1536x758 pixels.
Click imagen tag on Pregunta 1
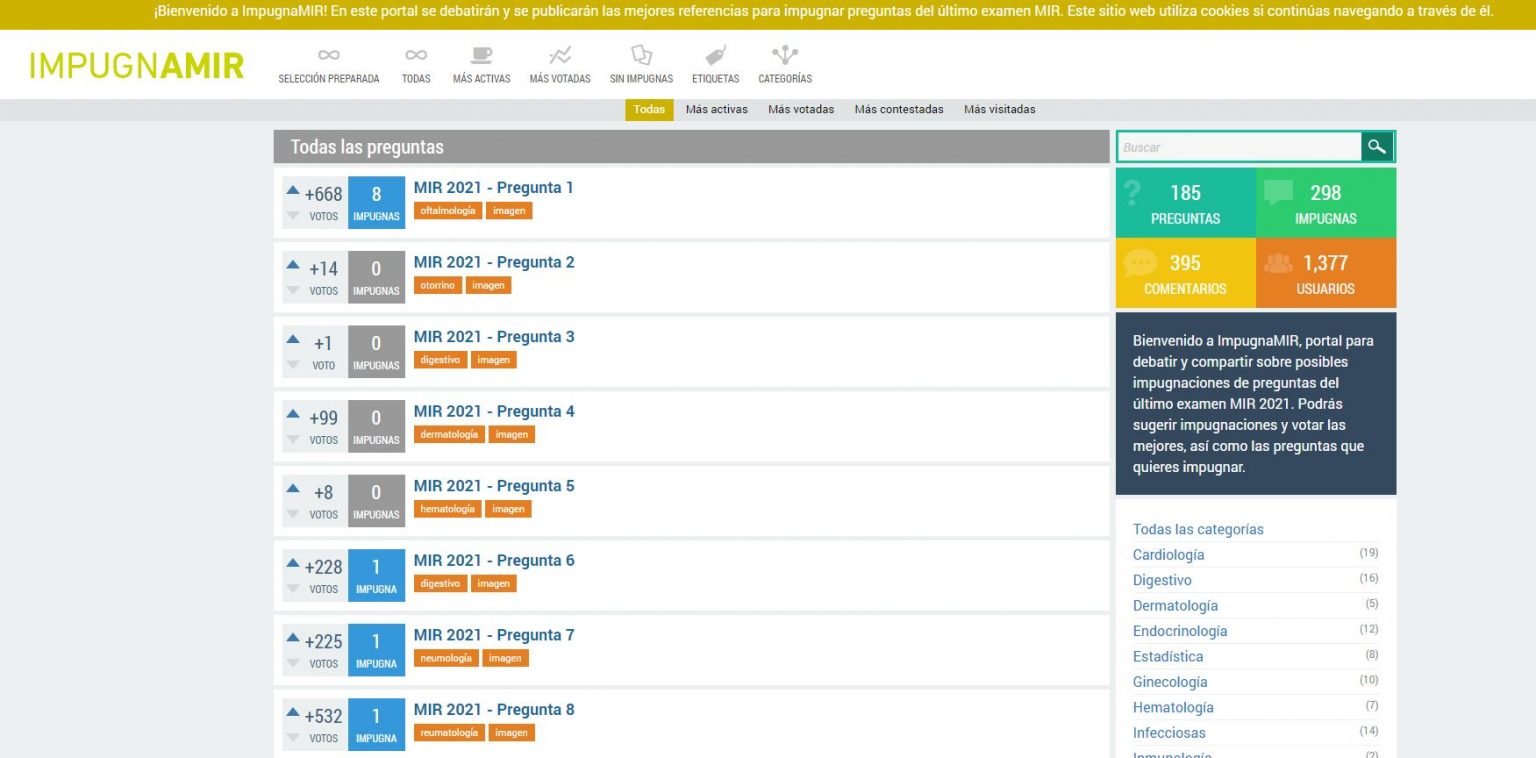[x=509, y=211]
